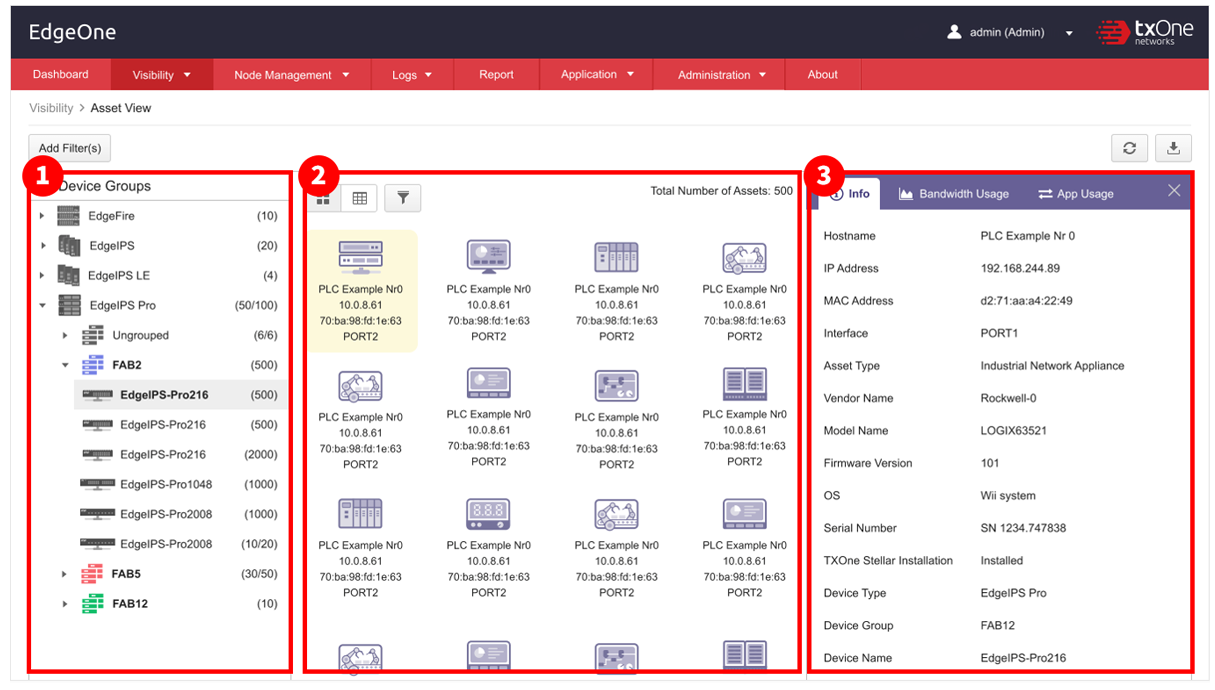
Task: Click the FAB12 green group icon
Action: (x=92, y=604)
